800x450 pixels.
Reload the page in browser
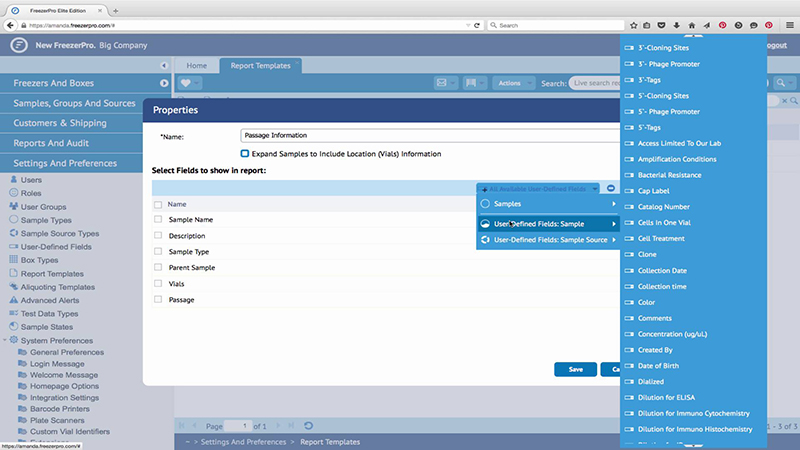(477, 25)
